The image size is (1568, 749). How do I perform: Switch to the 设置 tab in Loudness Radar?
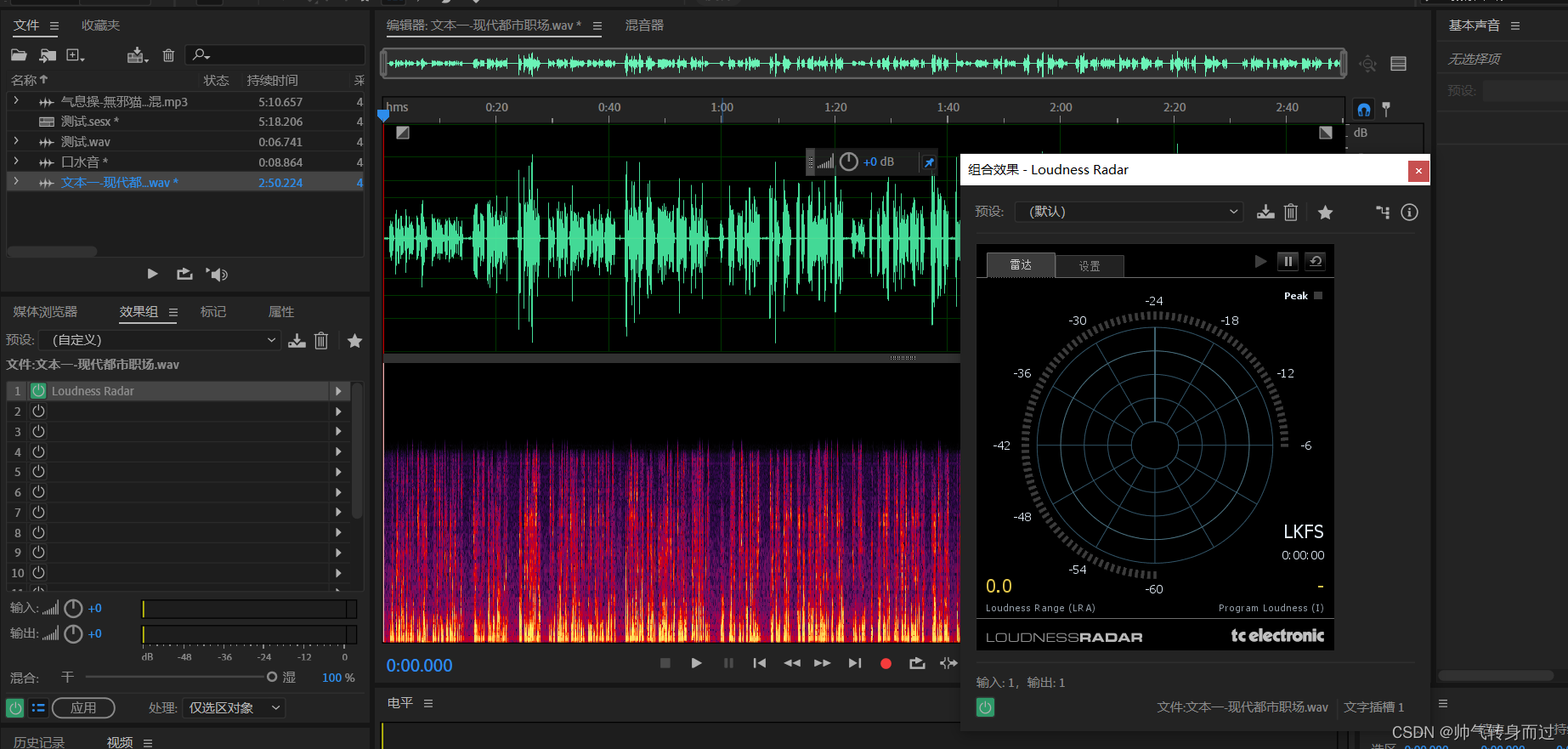coord(1090,266)
